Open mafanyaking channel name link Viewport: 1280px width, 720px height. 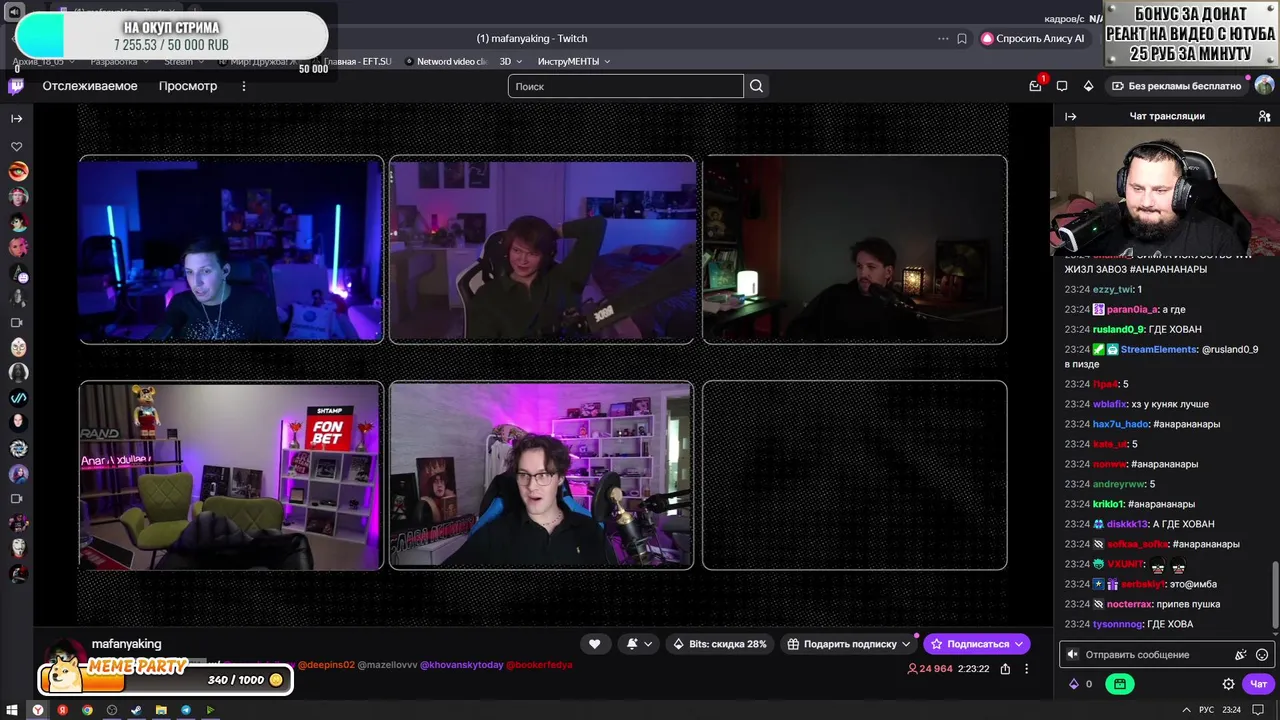126,644
